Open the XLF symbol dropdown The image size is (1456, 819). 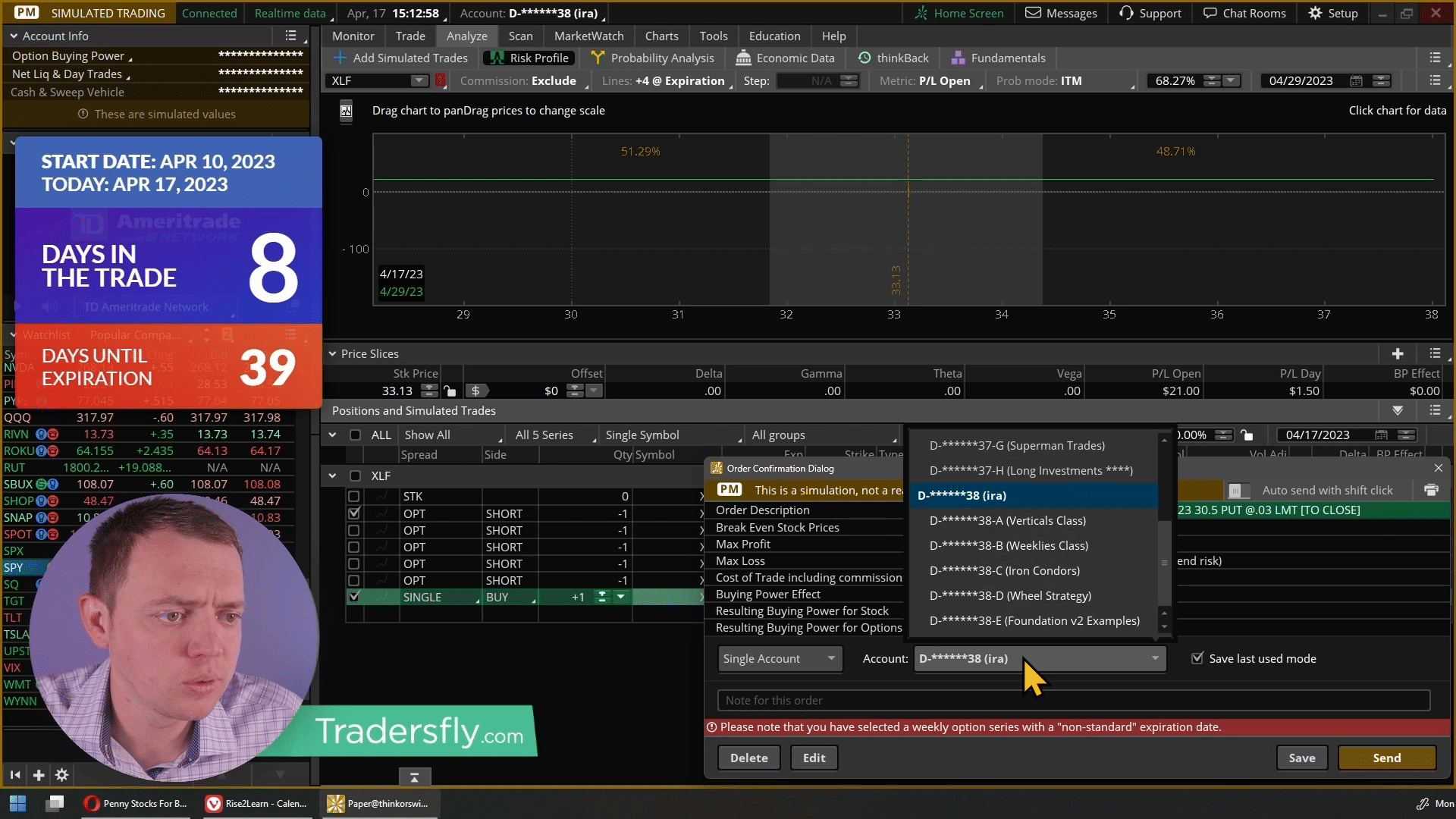pos(419,80)
